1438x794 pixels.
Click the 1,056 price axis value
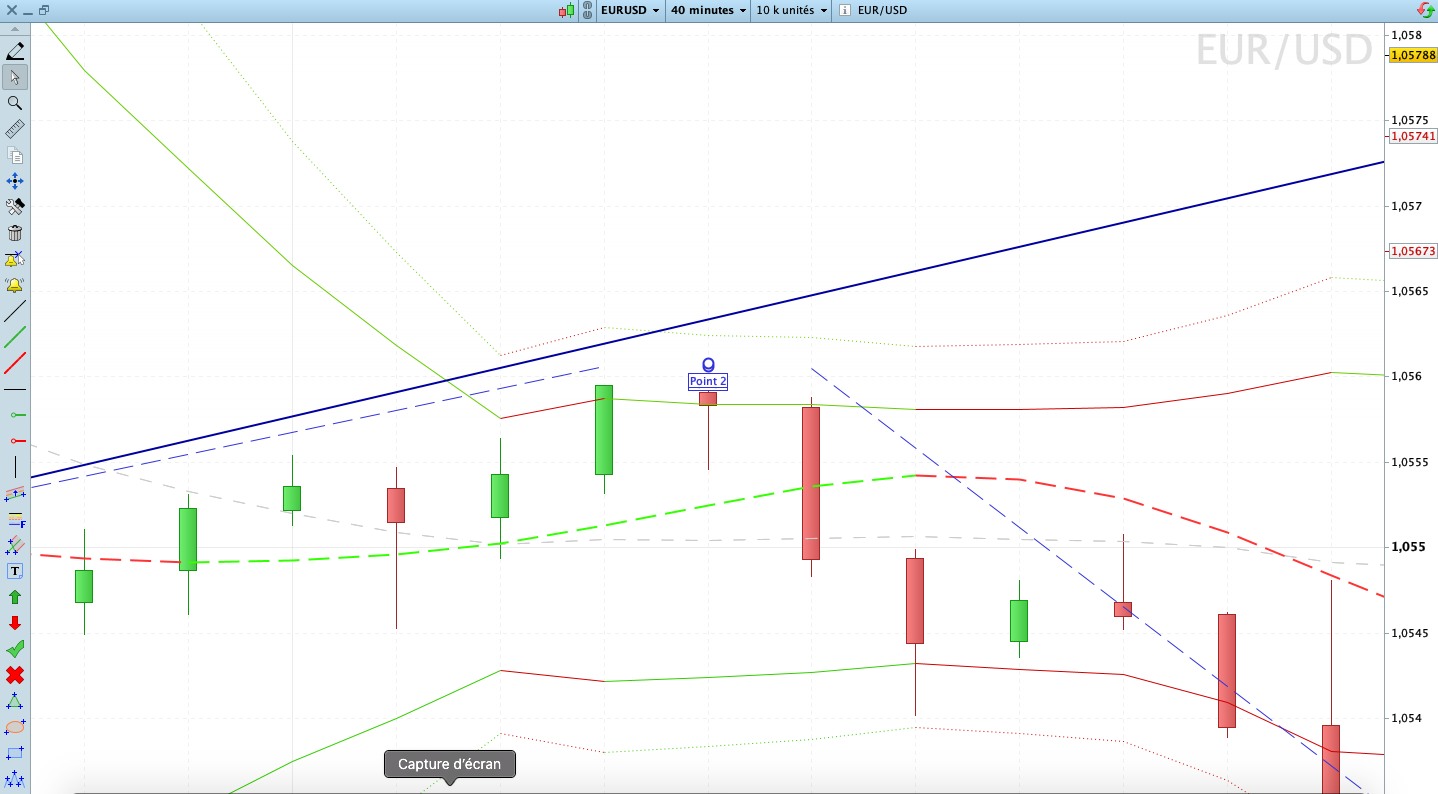[1407, 377]
